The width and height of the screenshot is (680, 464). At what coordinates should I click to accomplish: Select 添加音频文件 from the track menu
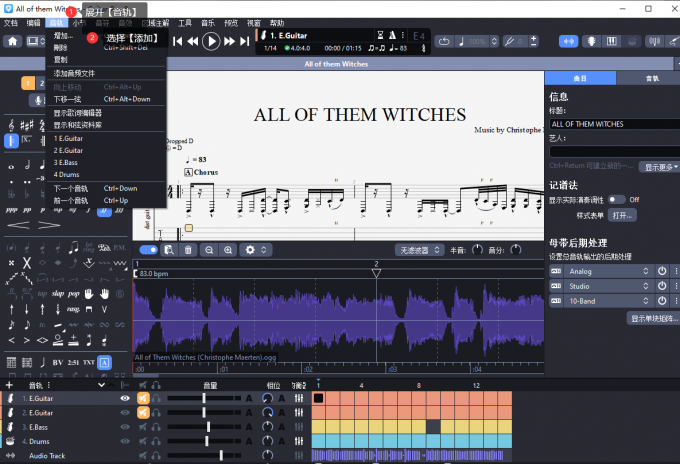pyautogui.click(x=75, y=73)
